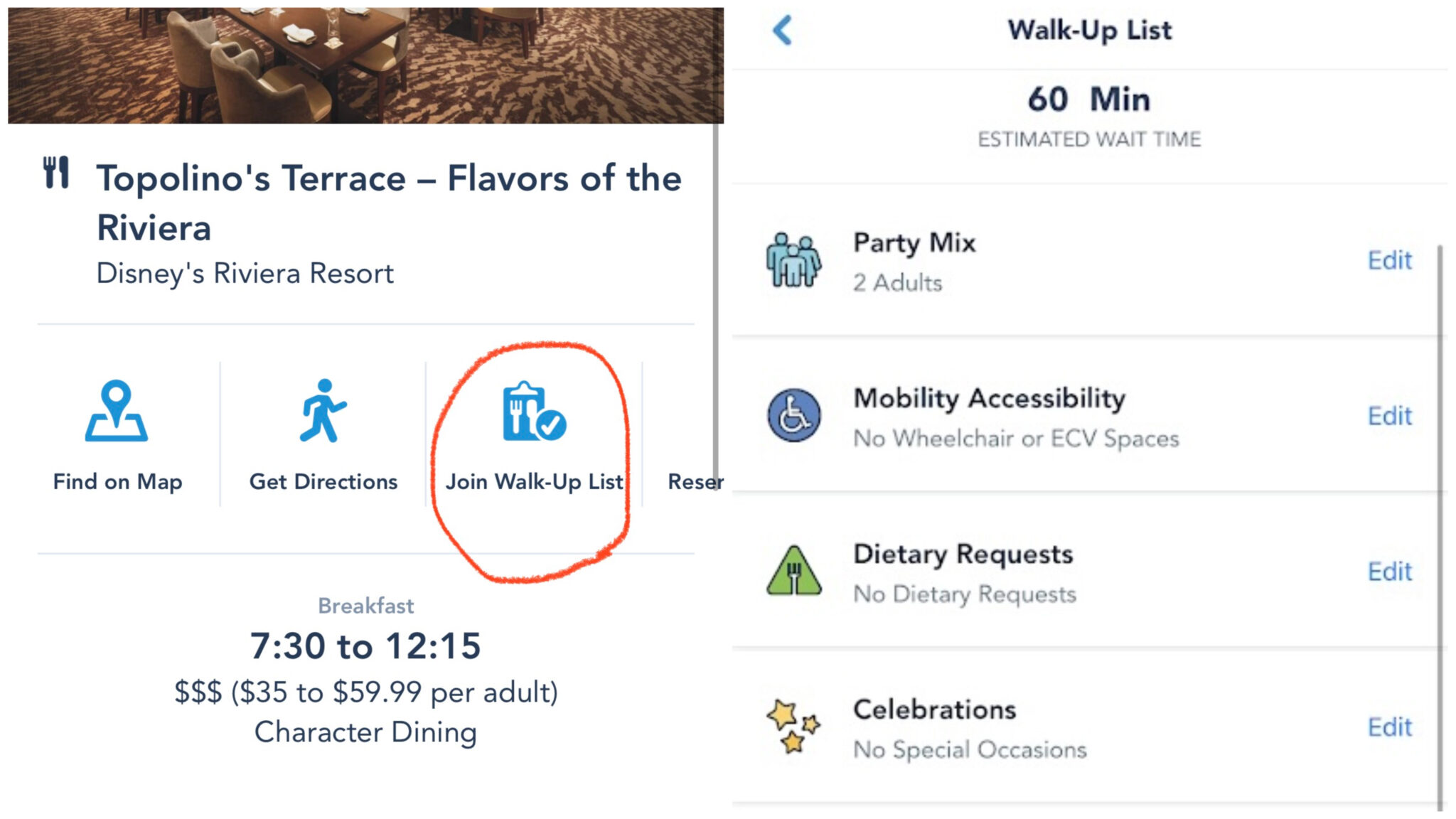Tap the Join Walk-Up List clipboard icon
Screen dimensions: 1456x819
[533, 412]
